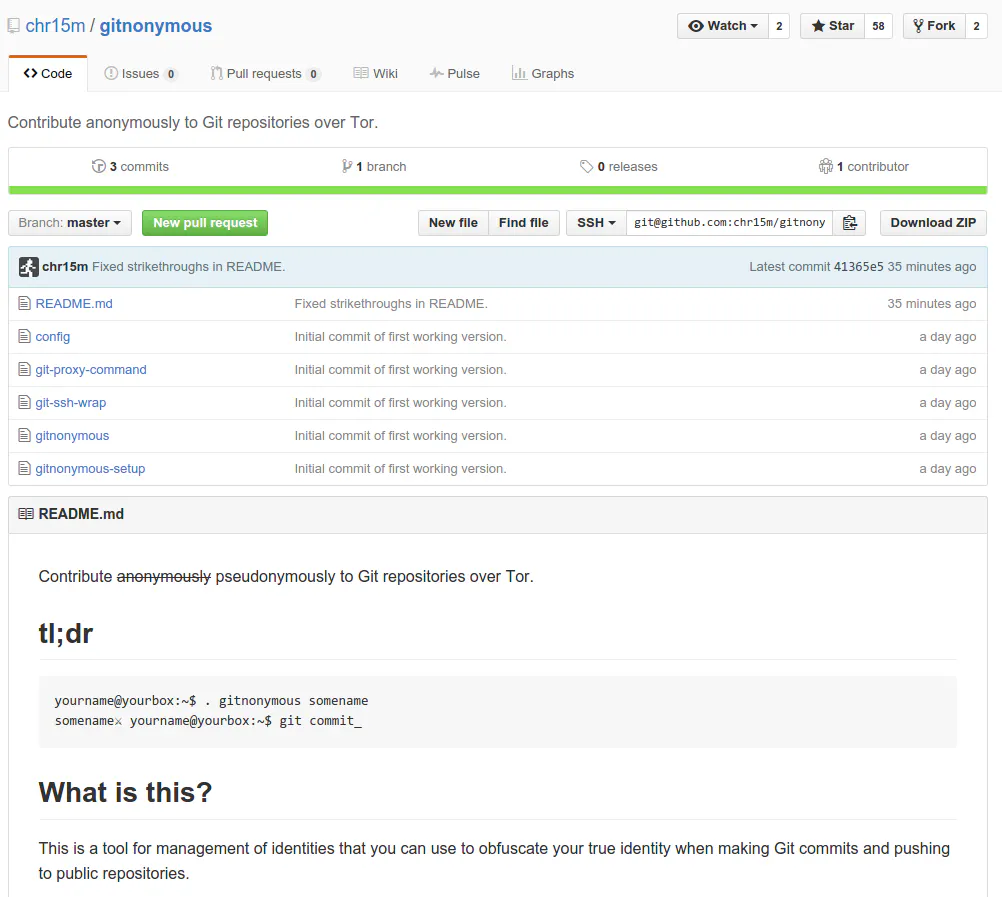
Task: Open the config file
Action: point(52,337)
